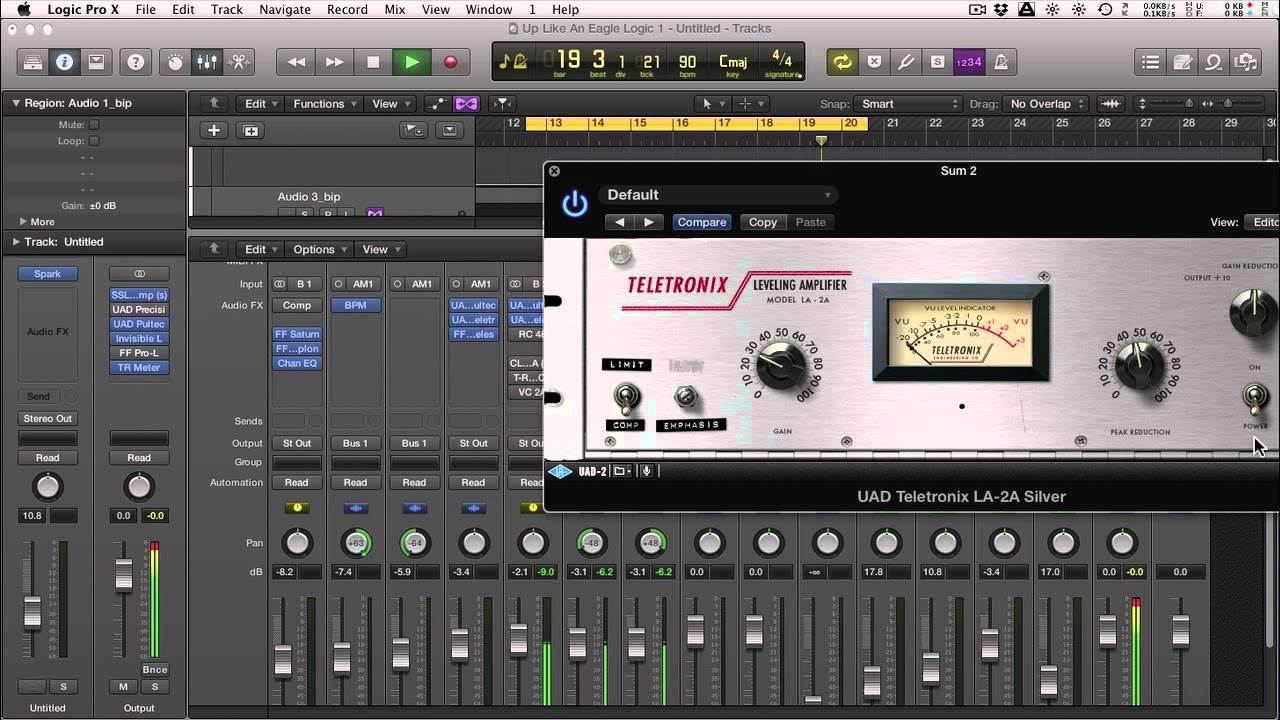Add new track with plus button
Screen dimensions: 1280x720
tap(213, 130)
